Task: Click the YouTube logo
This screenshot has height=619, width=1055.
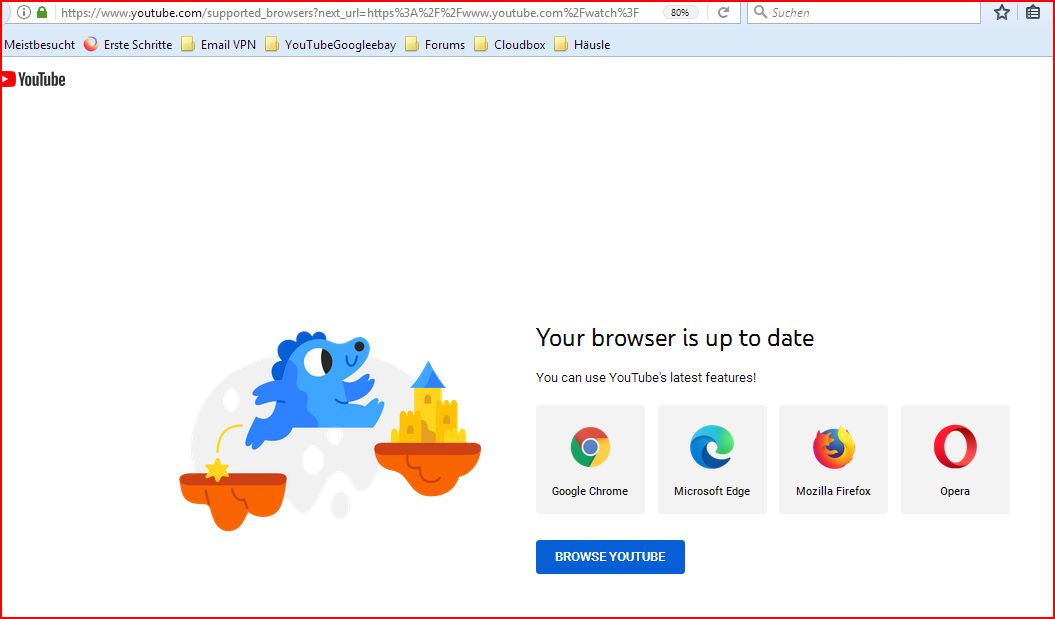Action: click(33, 79)
